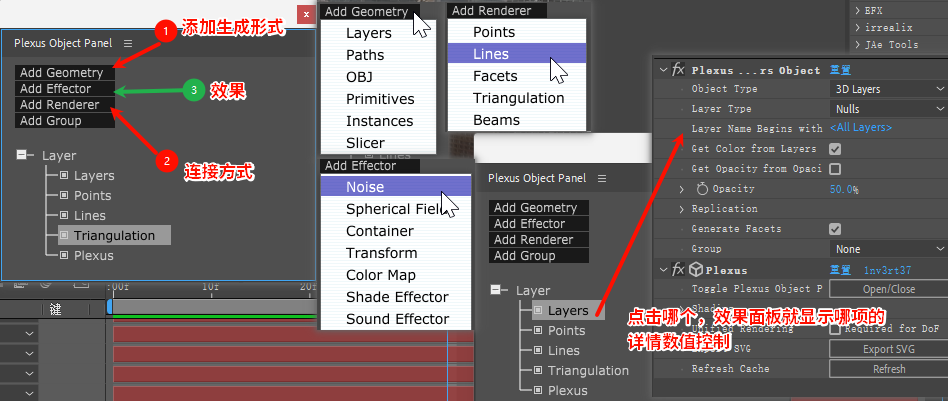This screenshot has height=401, width=948.
Task: Click the 10f mark on the time ruler
Action: click(x=210, y=286)
